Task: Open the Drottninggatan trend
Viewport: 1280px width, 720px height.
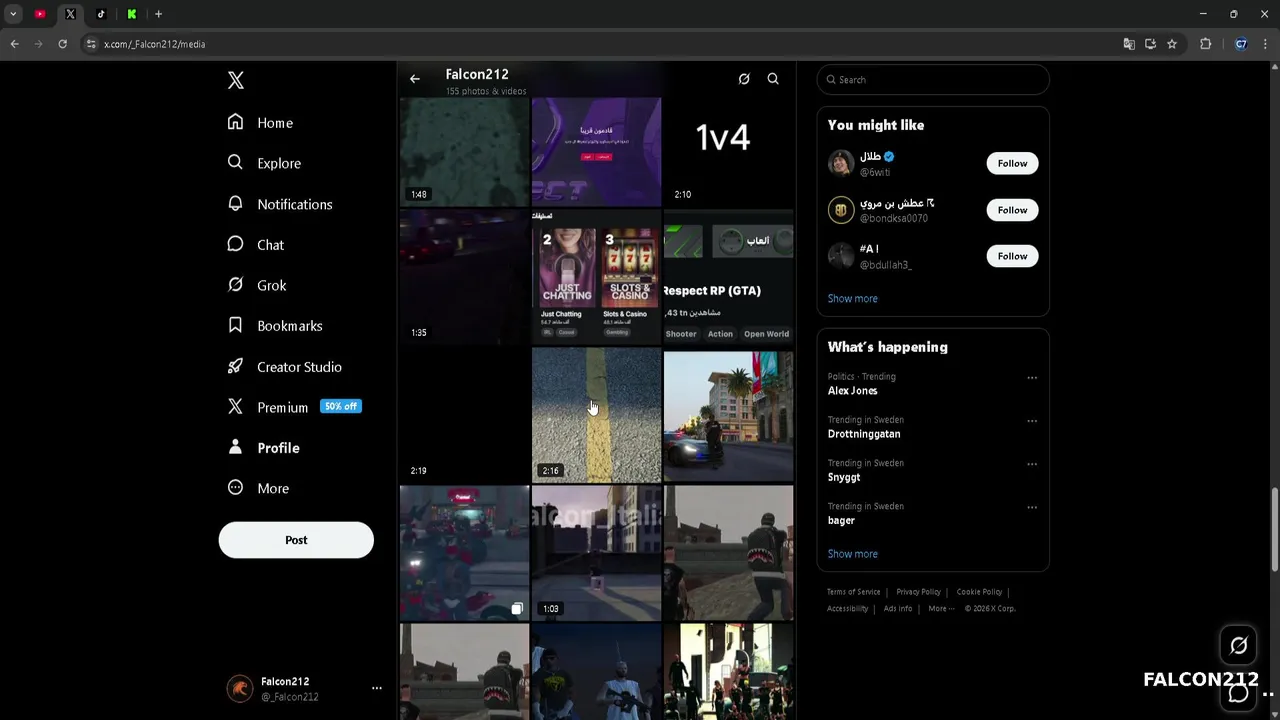Action: [864, 434]
